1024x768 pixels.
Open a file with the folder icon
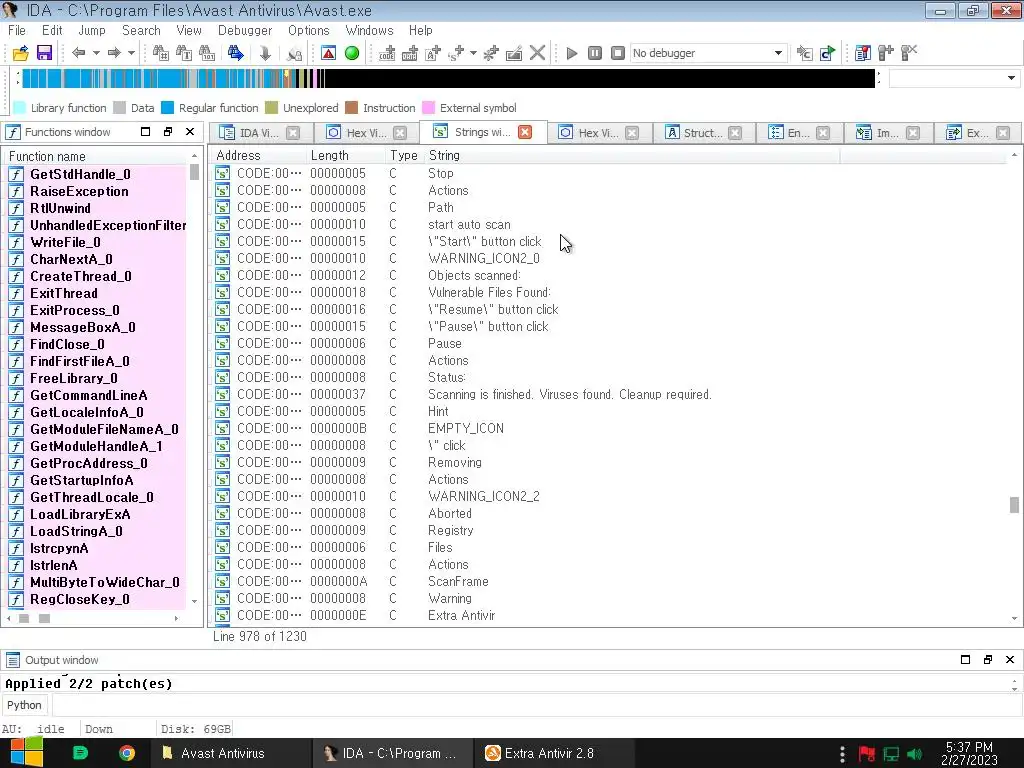click(x=20, y=53)
